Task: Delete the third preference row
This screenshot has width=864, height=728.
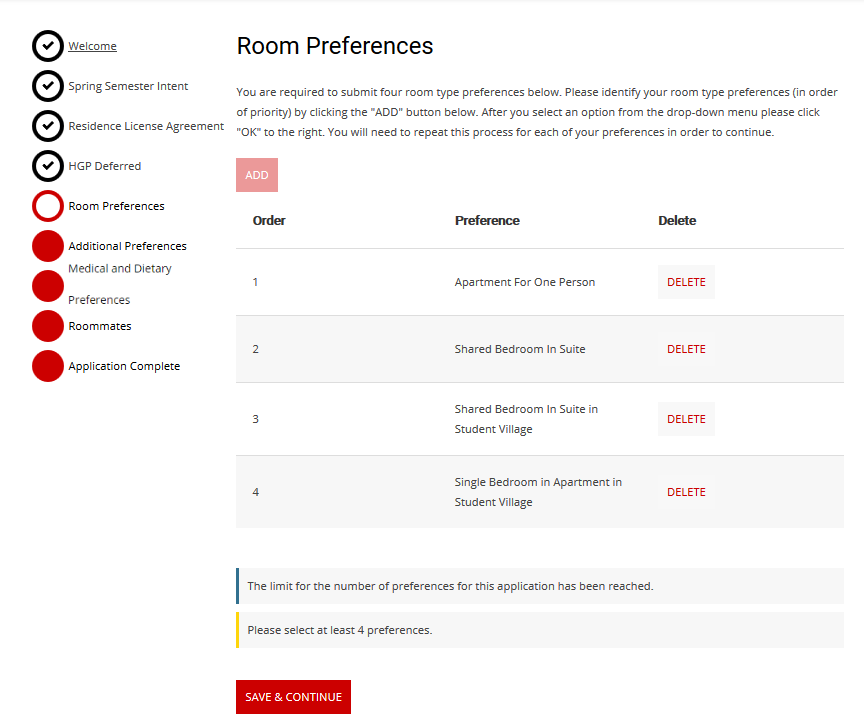Action: coord(686,419)
